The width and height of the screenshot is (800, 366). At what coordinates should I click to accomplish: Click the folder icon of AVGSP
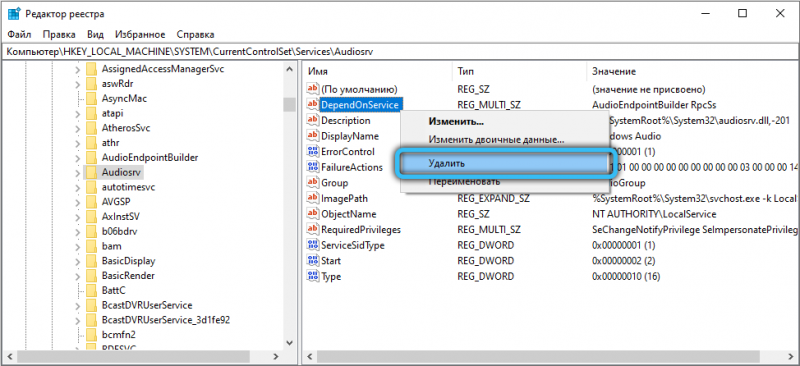point(91,202)
